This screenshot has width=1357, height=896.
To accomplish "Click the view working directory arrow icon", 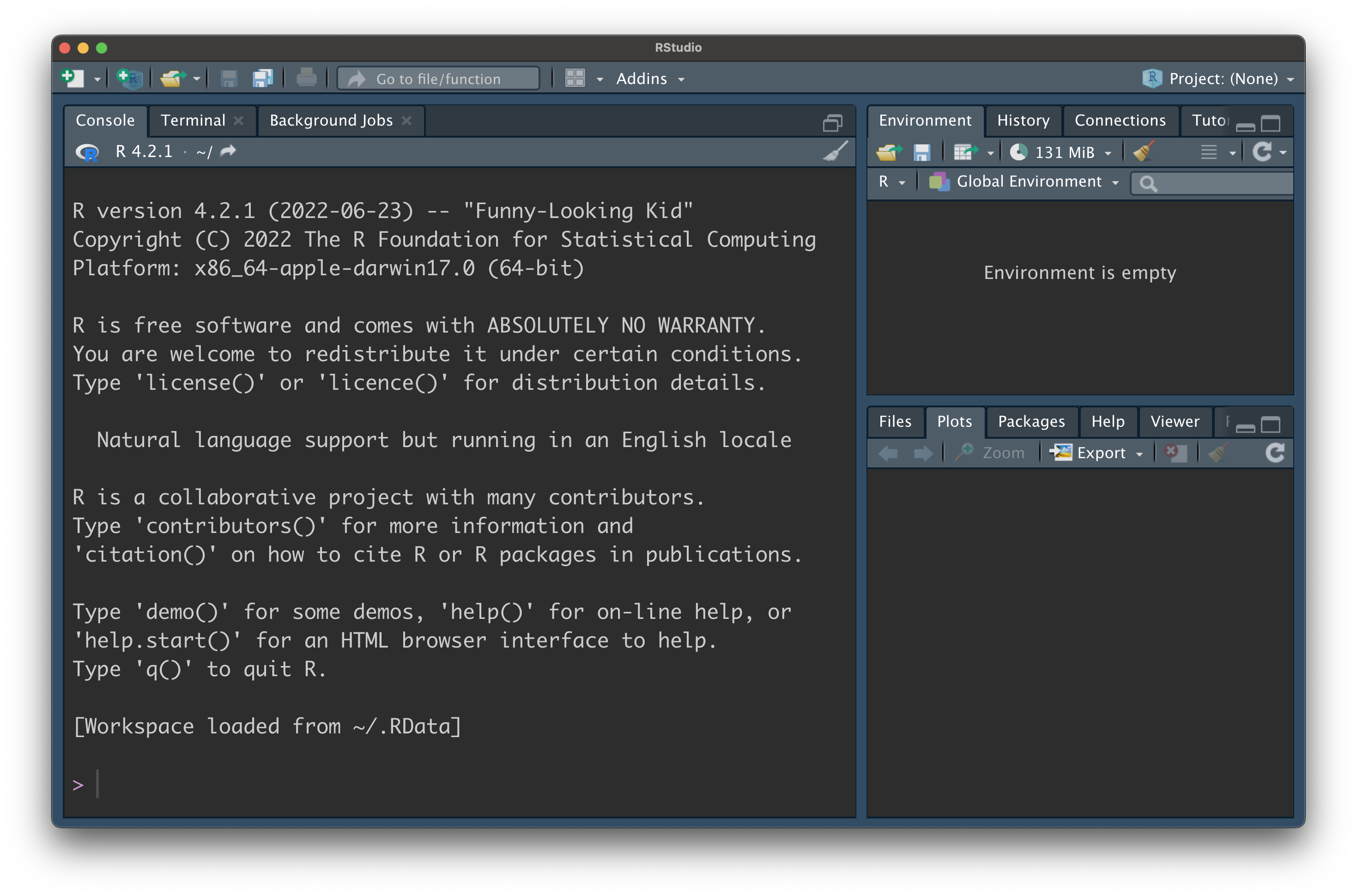I will (x=229, y=151).
